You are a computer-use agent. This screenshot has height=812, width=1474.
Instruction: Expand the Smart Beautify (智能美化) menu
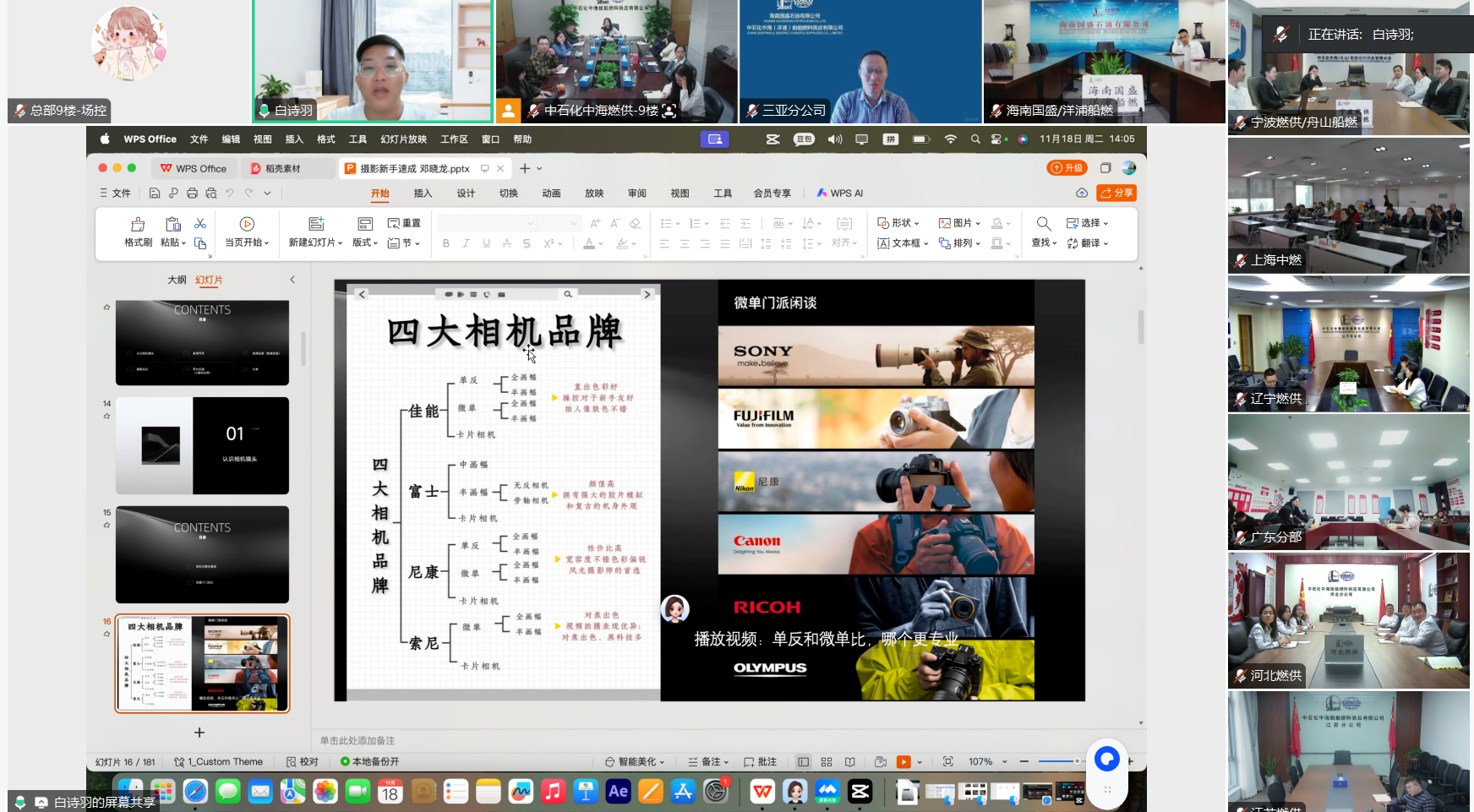(636, 762)
